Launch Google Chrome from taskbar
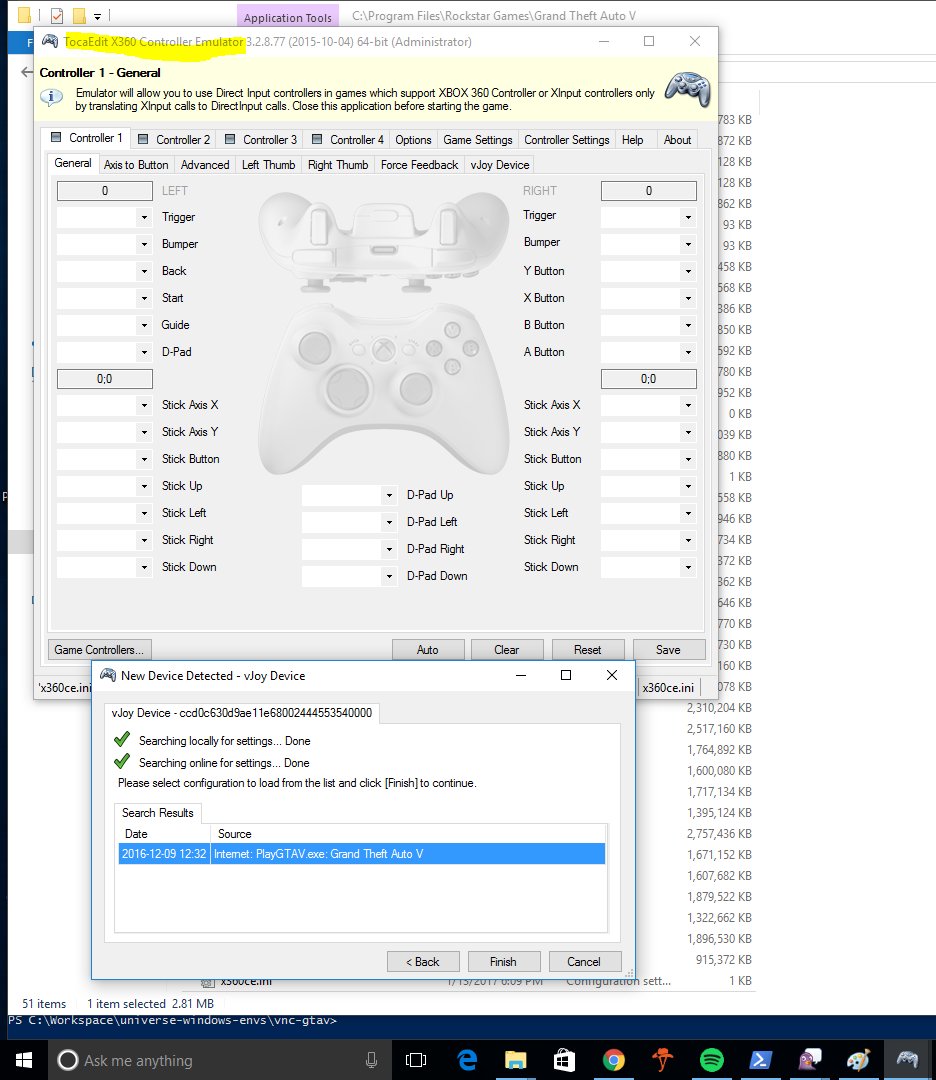The width and height of the screenshot is (936, 1080). coord(613,1060)
